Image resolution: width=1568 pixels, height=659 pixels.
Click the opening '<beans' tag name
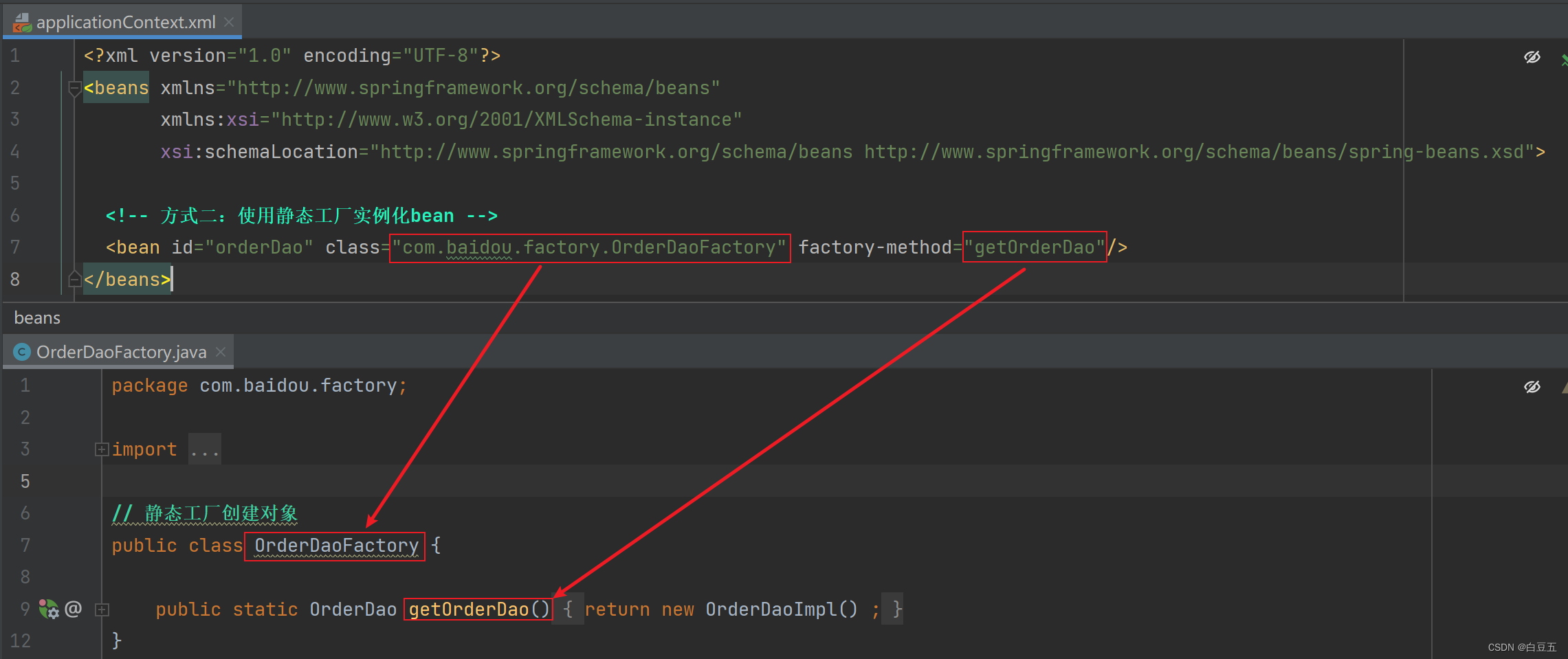pos(116,88)
